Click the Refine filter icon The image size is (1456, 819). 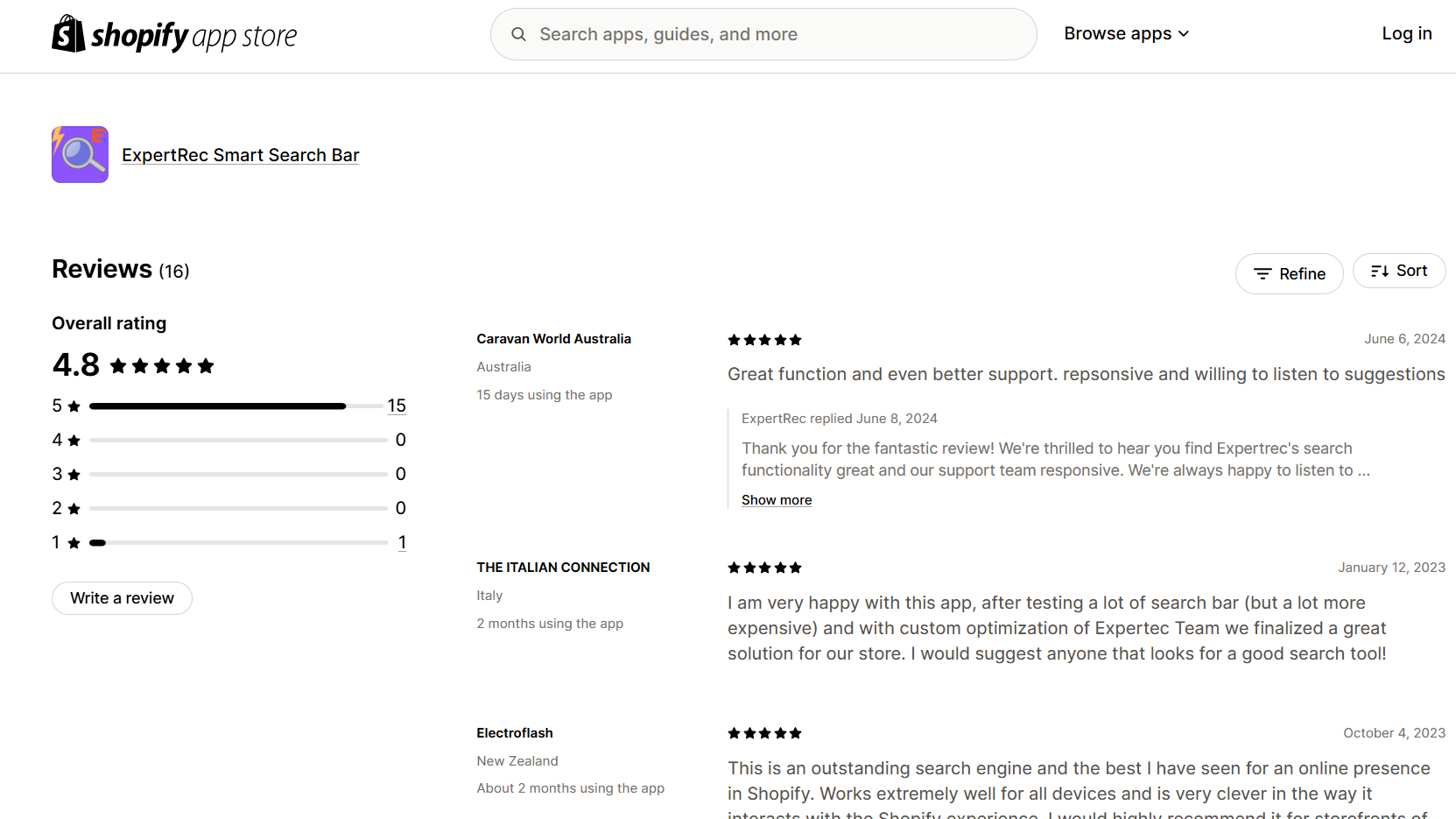point(1262,274)
